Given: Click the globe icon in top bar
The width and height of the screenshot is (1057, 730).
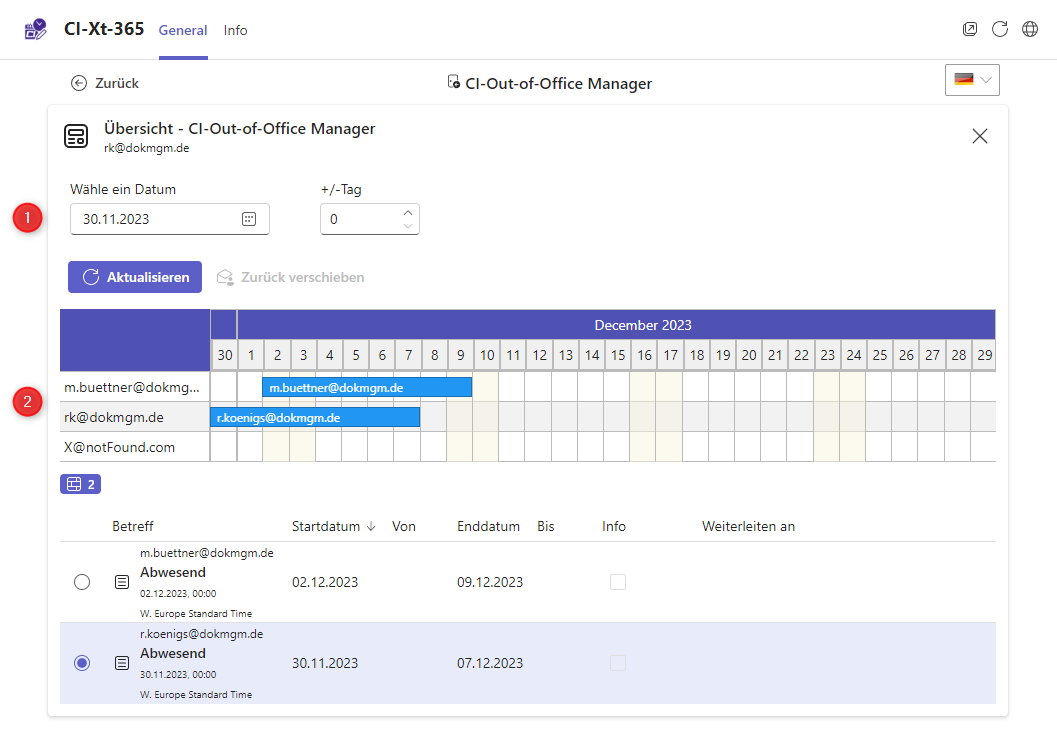Looking at the screenshot, I should [1029, 29].
